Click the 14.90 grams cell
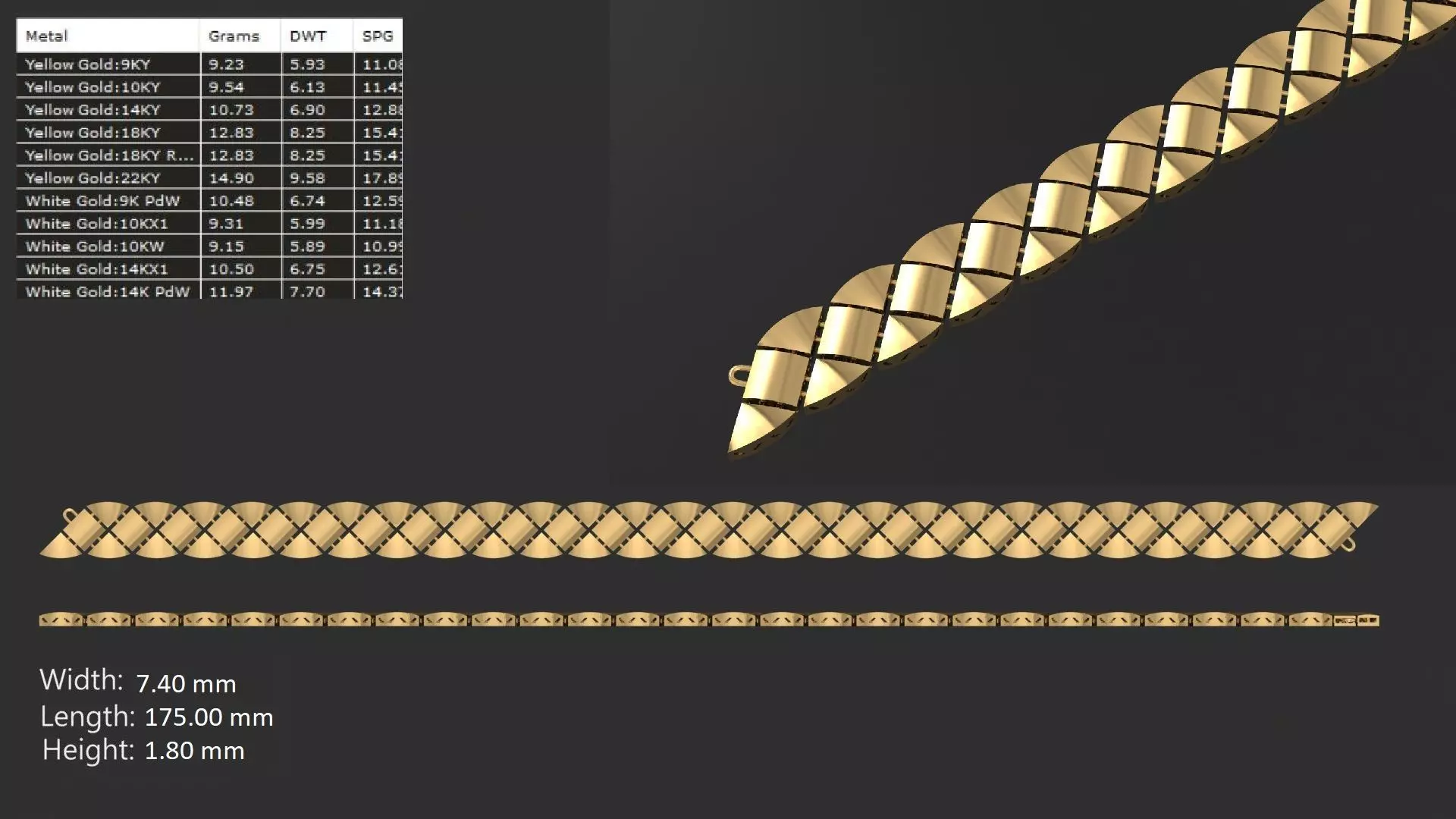This screenshot has width=1456, height=819. (231, 178)
